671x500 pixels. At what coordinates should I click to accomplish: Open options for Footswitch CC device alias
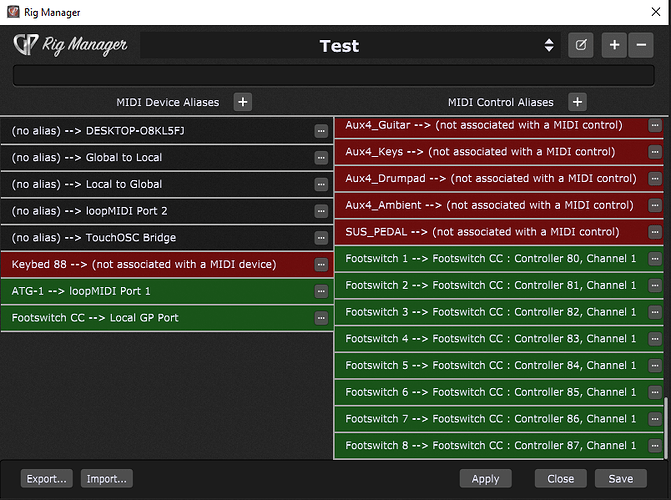click(321, 318)
